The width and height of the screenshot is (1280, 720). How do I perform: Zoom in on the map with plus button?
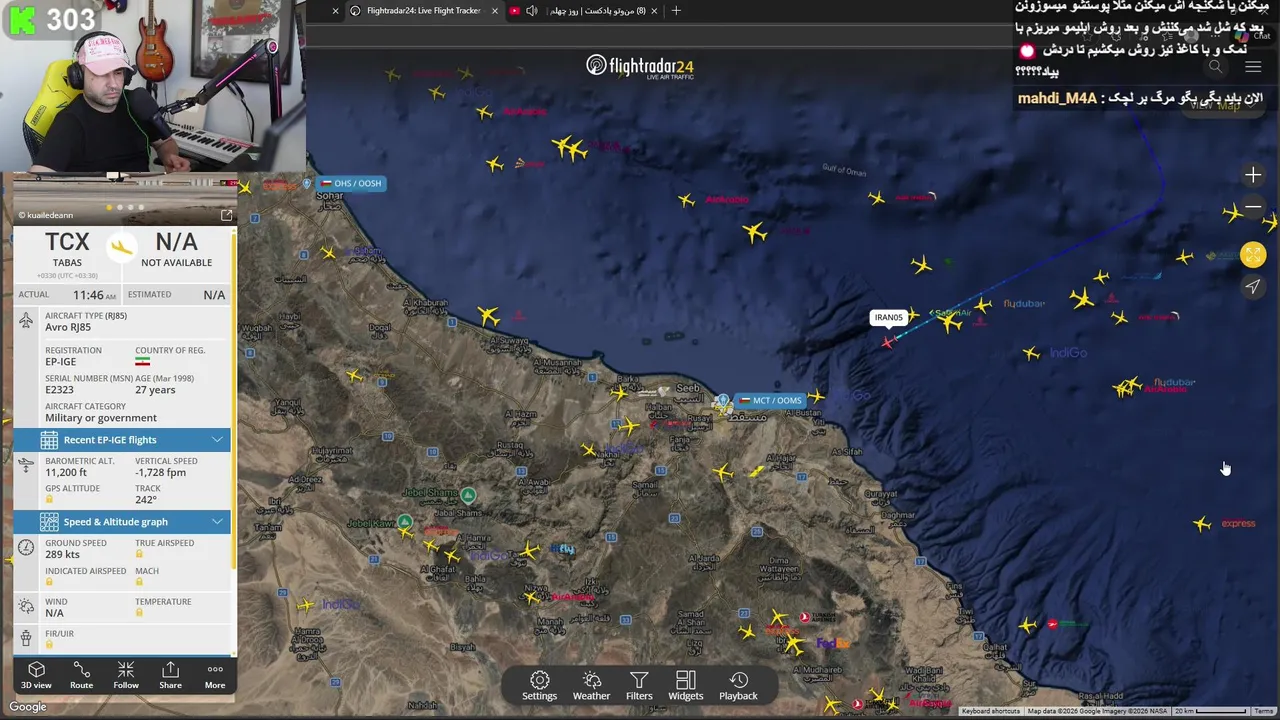coord(1253,175)
